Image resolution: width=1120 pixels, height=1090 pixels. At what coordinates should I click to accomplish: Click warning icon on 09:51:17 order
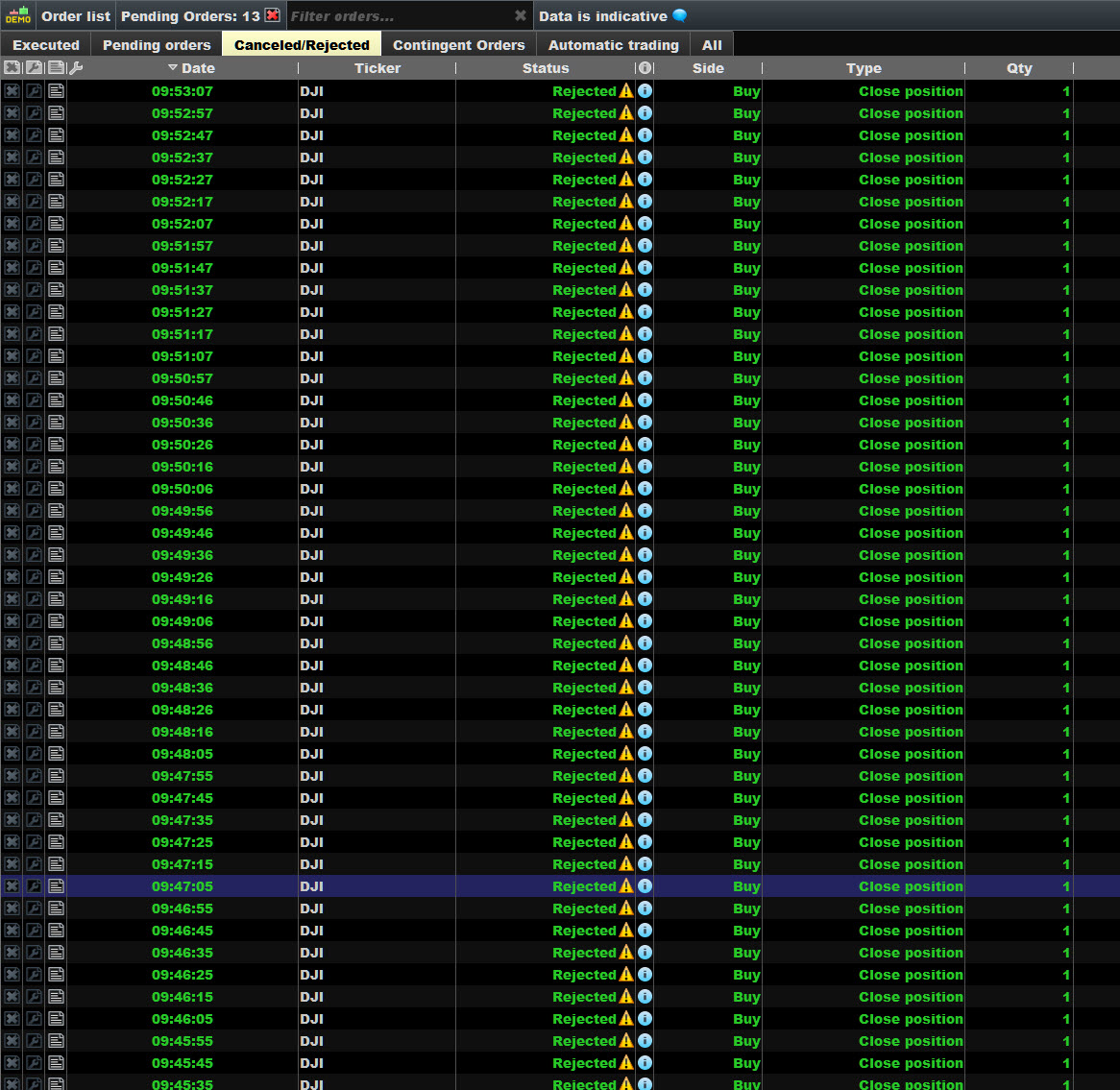tap(626, 333)
